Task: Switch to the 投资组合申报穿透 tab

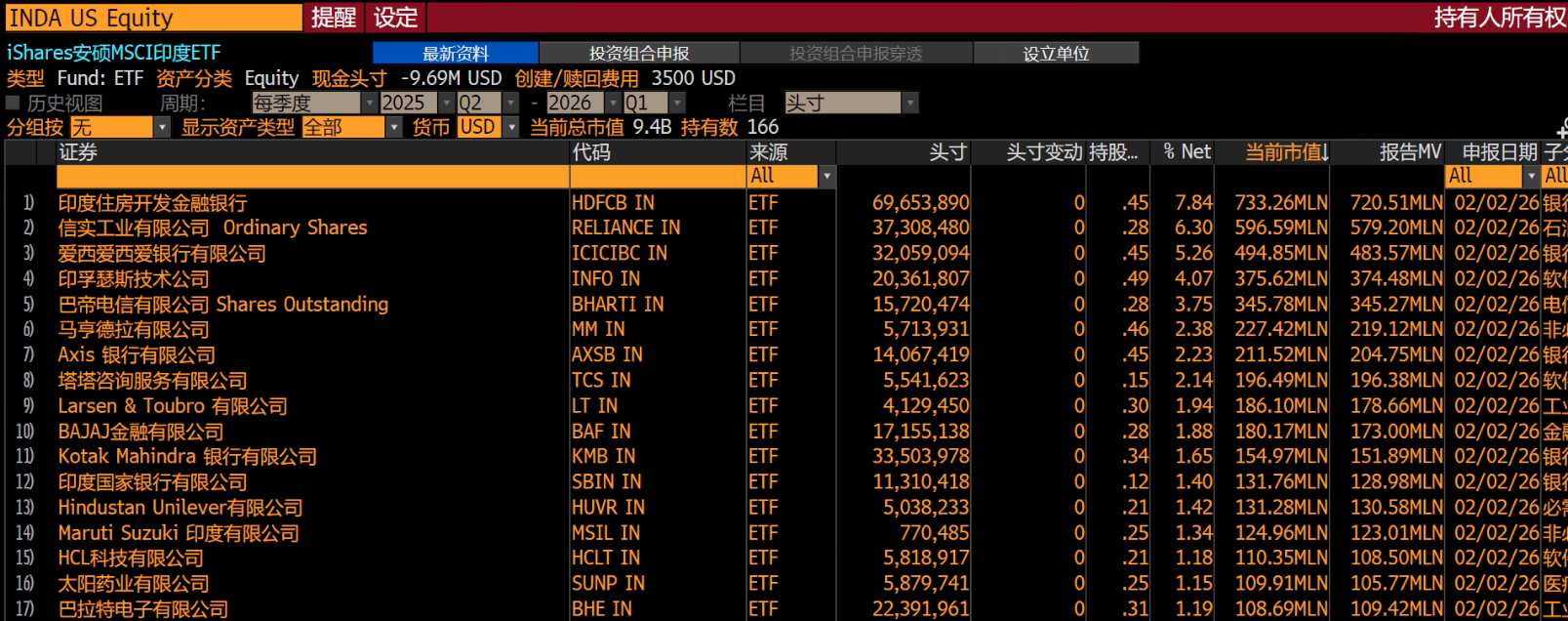Action: (856, 53)
